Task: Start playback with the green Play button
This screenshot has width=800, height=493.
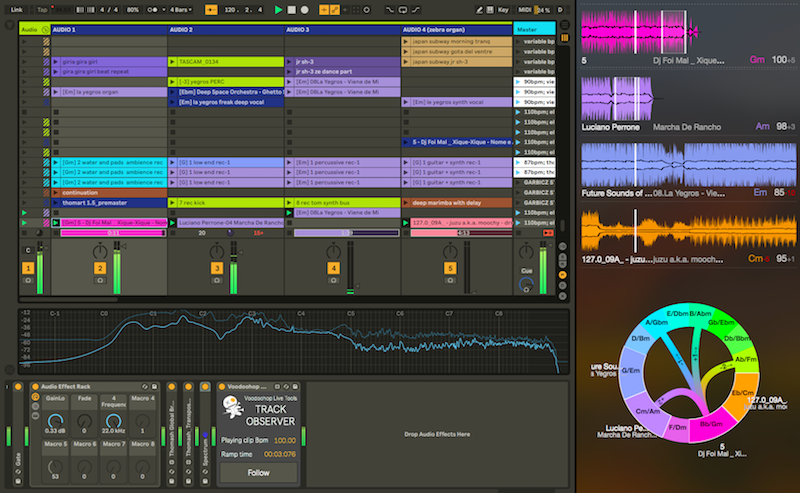Action: [278, 10]
